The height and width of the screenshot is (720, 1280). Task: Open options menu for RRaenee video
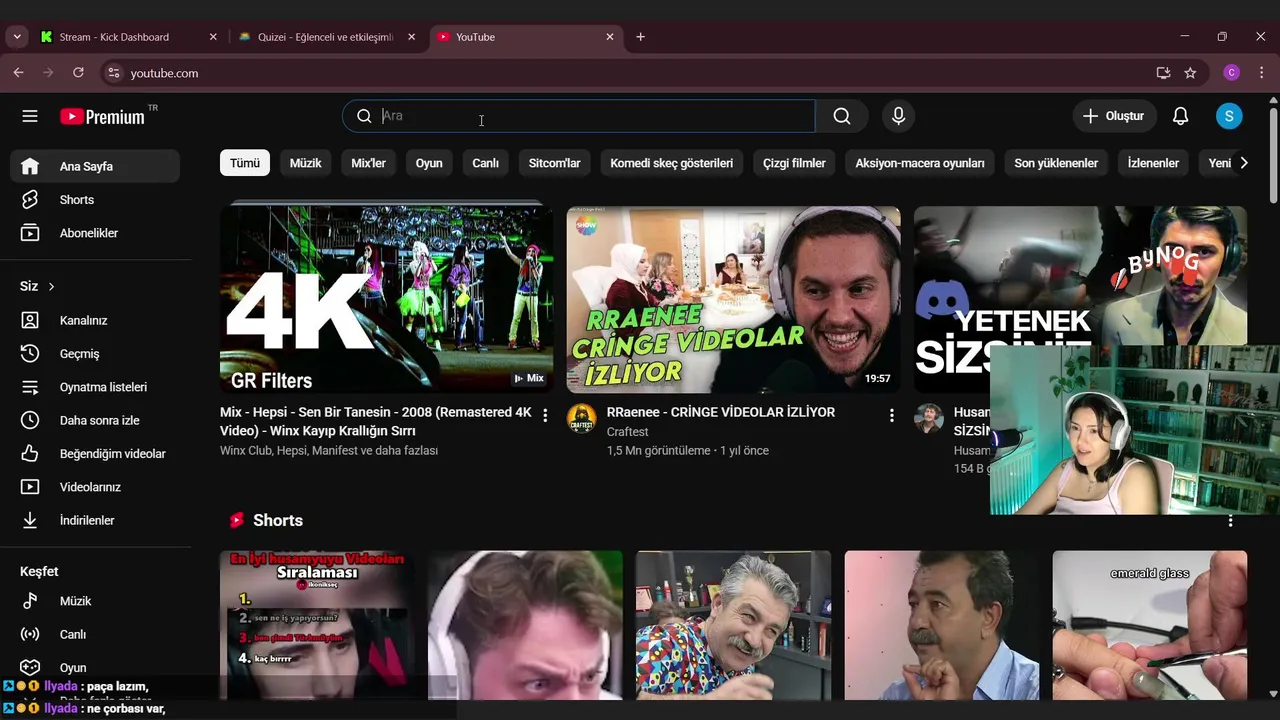pos(892,414)
